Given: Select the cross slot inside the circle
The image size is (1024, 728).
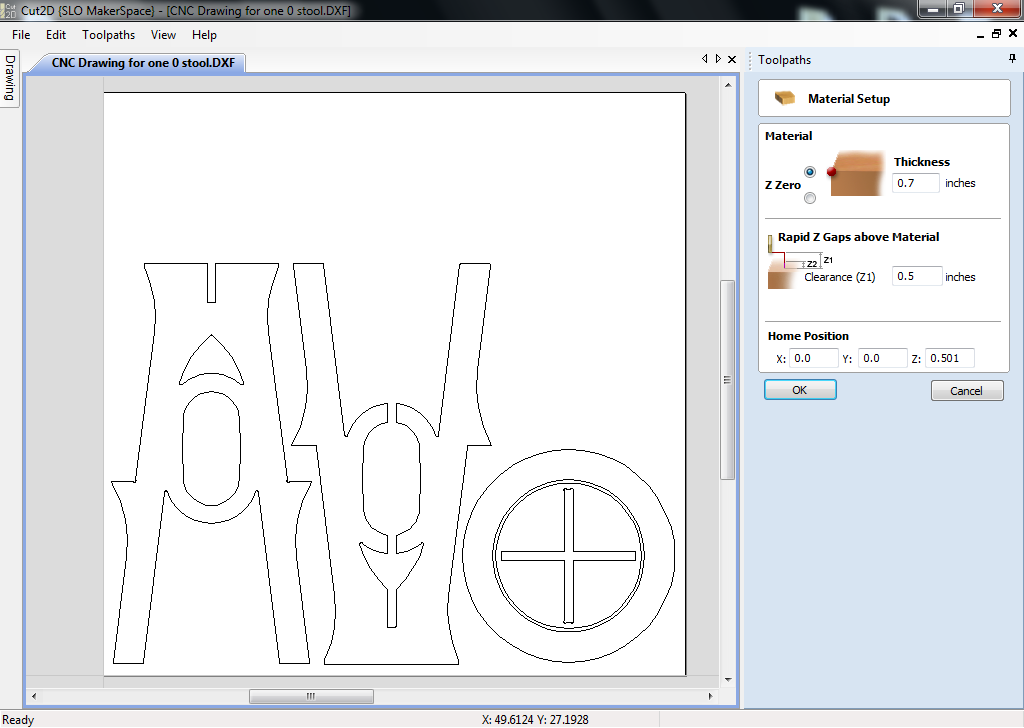Looking at the screenshot, I should [568, 556].
